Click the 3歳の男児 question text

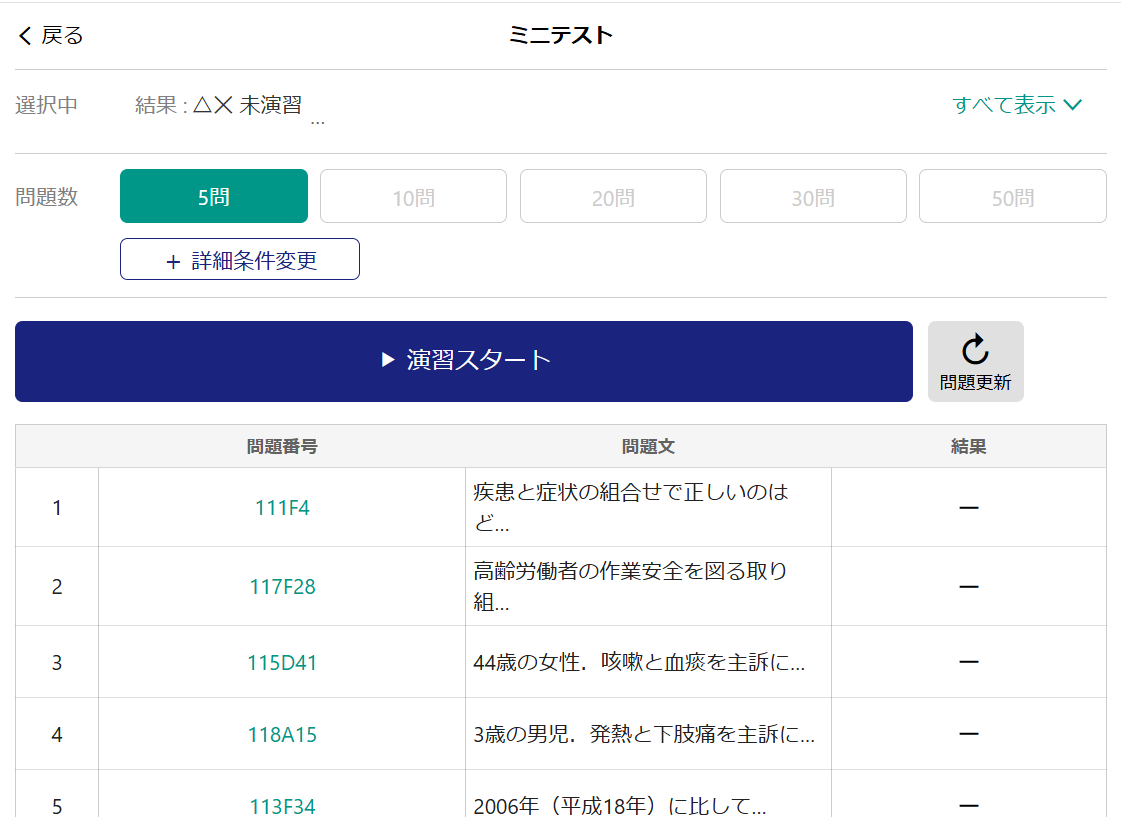[x=644, y=735]
